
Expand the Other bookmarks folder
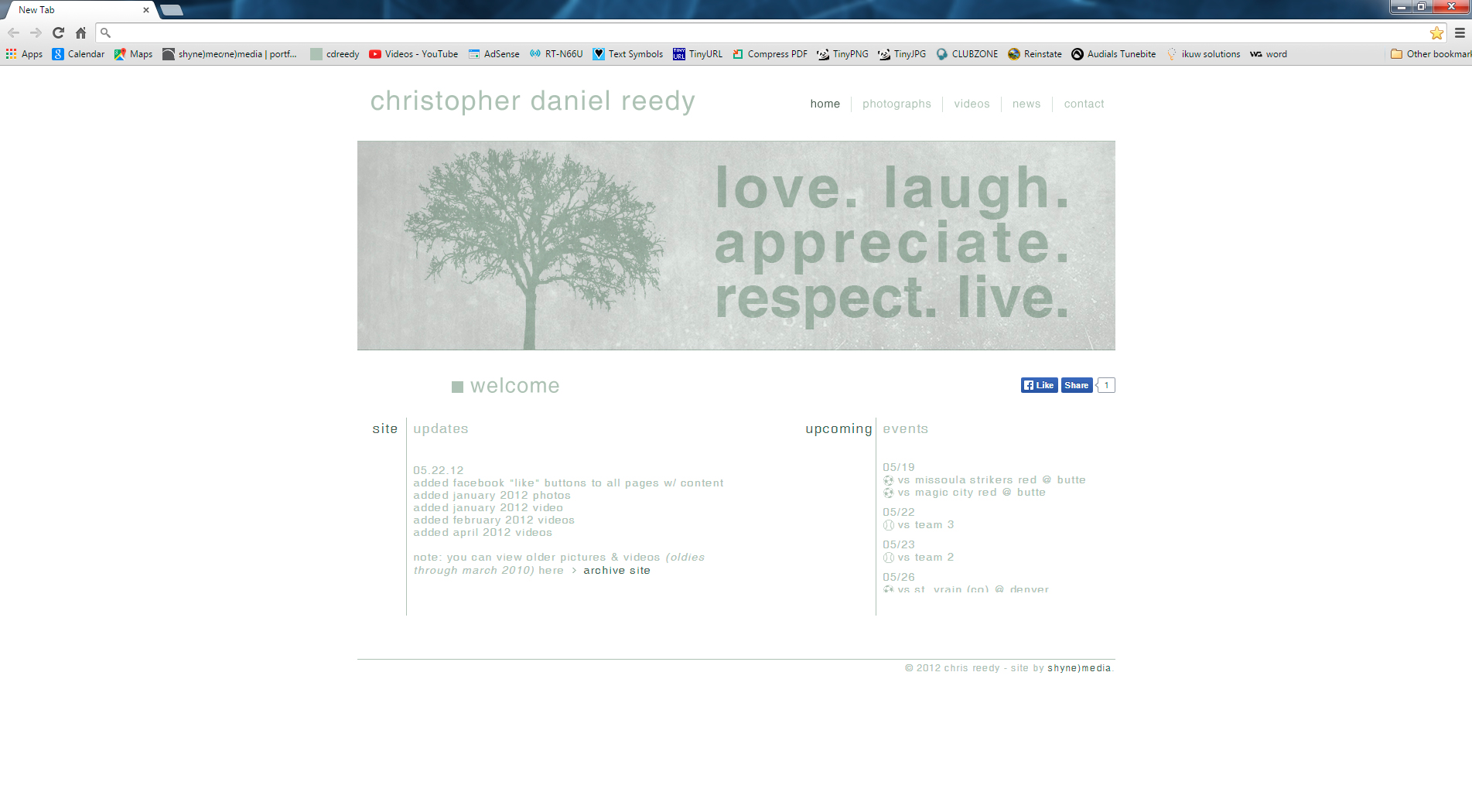tap(1430, 54)
